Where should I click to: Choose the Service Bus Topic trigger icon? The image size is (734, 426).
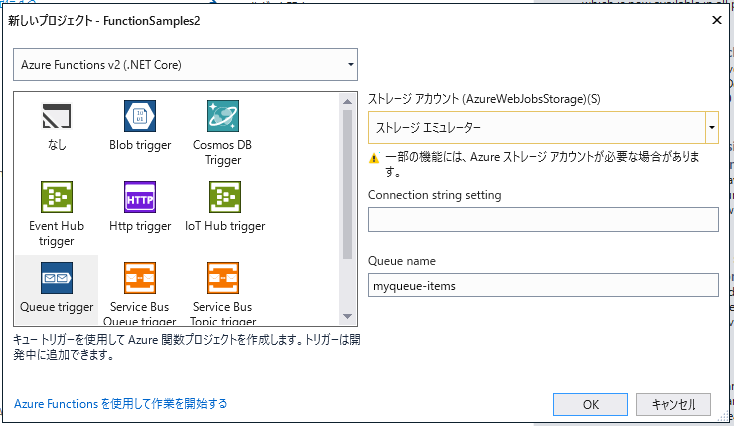point(223,278)
